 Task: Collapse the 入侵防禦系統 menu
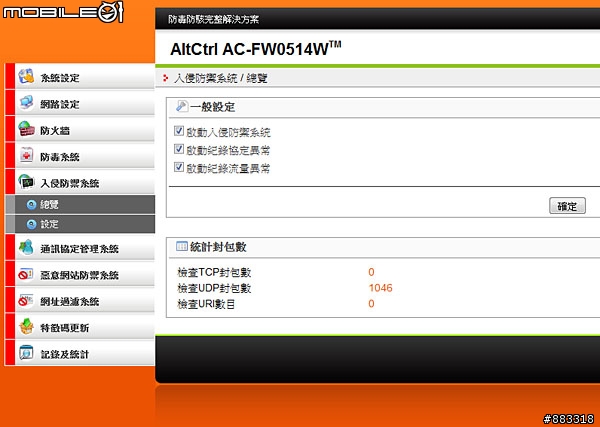point(80,183)
